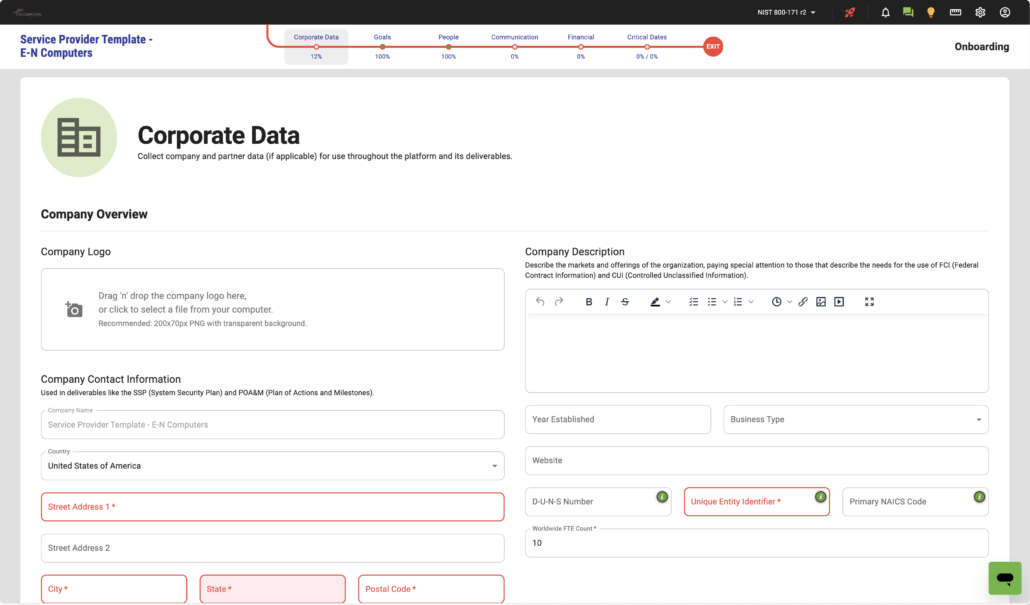Open the user account icon

pyautogui.click(x=1005, y=12)
